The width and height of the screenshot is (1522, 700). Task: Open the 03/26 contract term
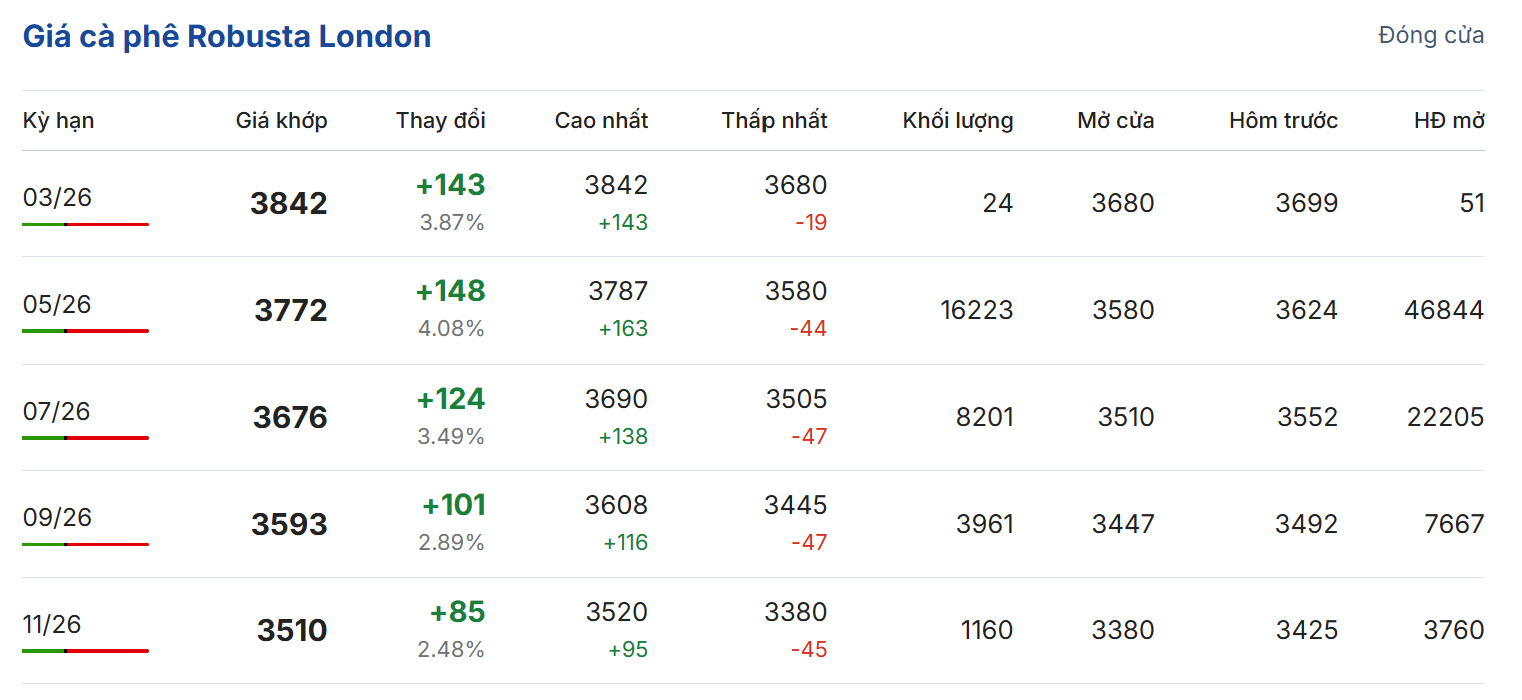click(57, 198)
